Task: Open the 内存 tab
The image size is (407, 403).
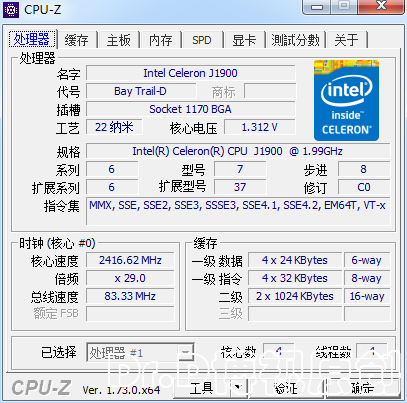Action: point(161,40)
